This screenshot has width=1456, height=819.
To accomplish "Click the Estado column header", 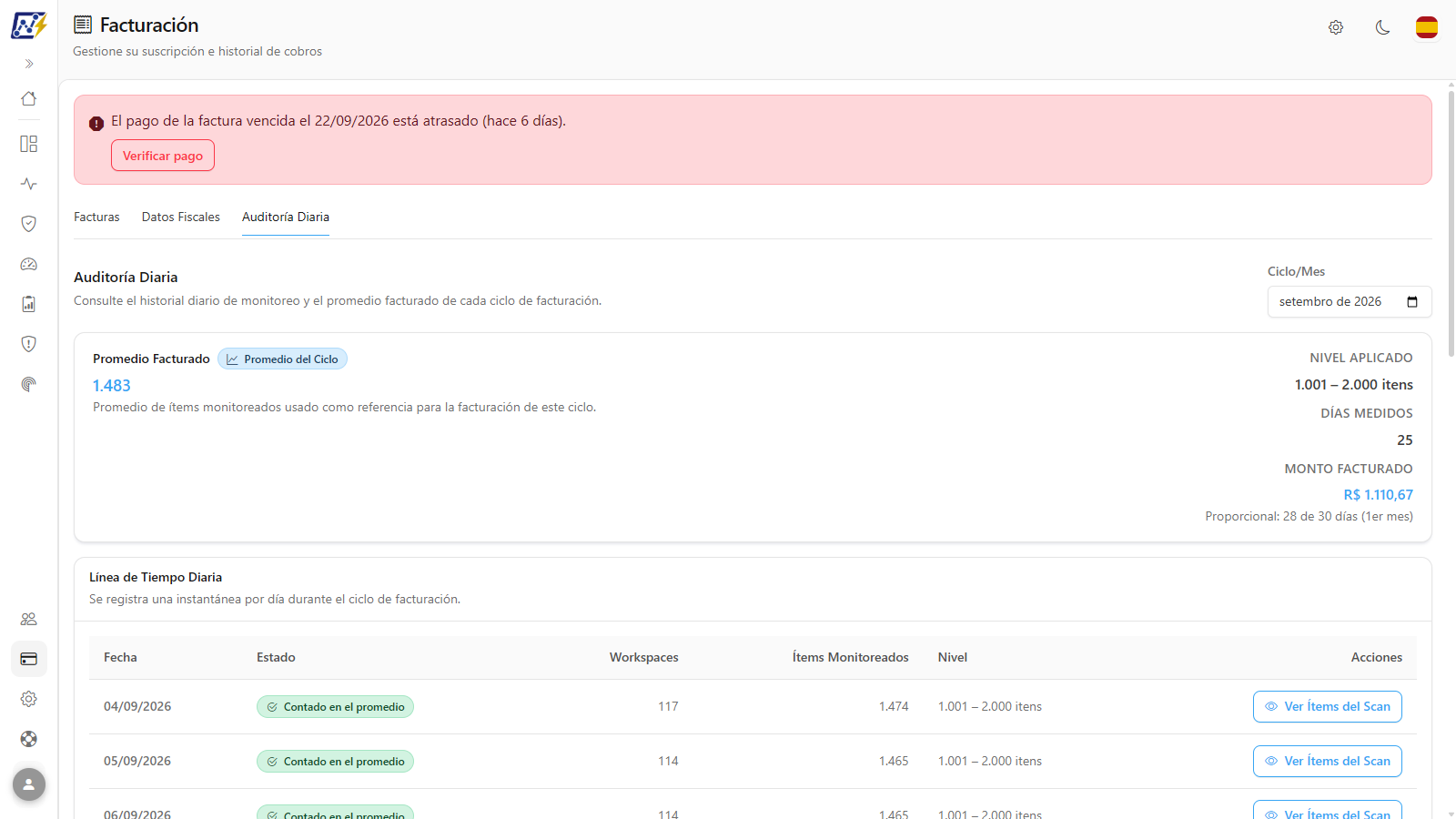I will [x=276, y=657].
